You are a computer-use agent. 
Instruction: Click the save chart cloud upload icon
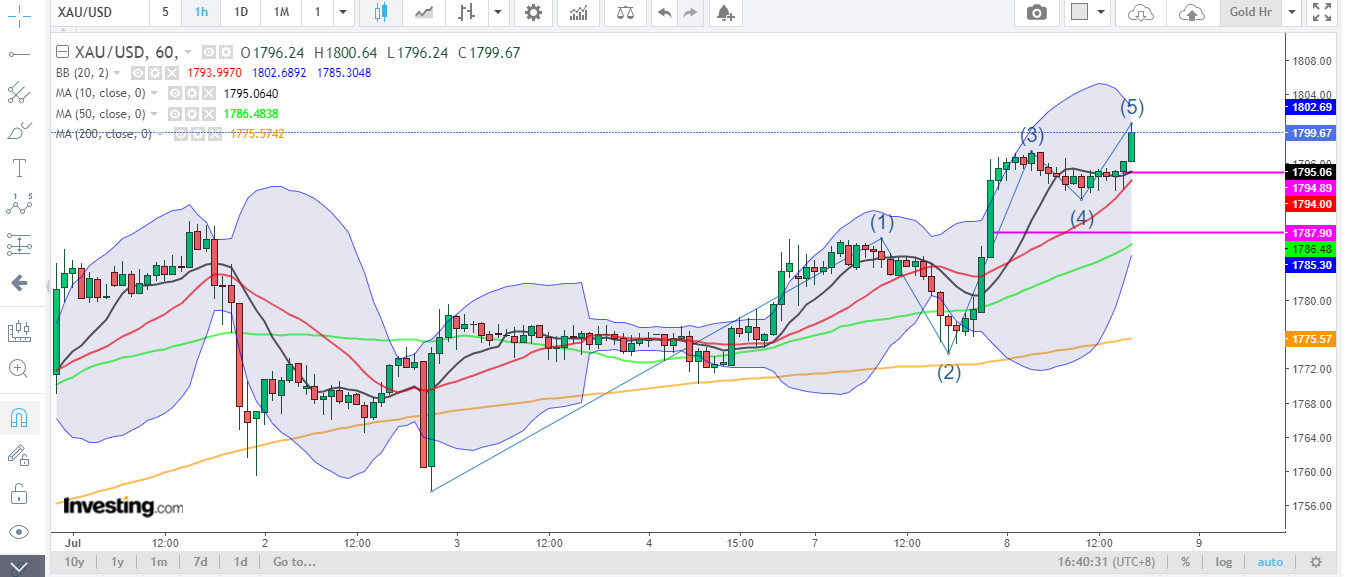1191,13
